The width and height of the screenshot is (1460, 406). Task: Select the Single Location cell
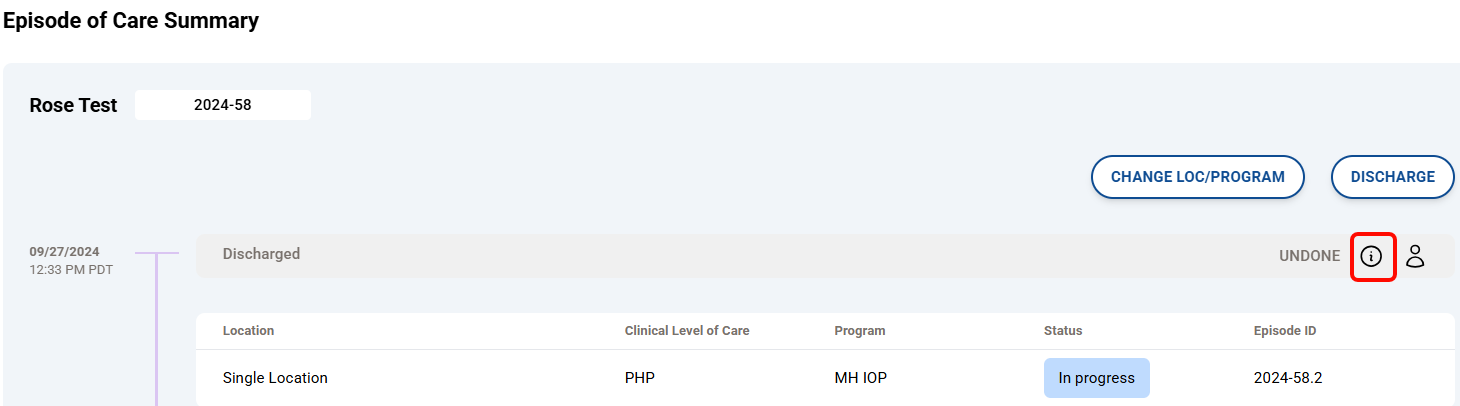tap(275, 378)
